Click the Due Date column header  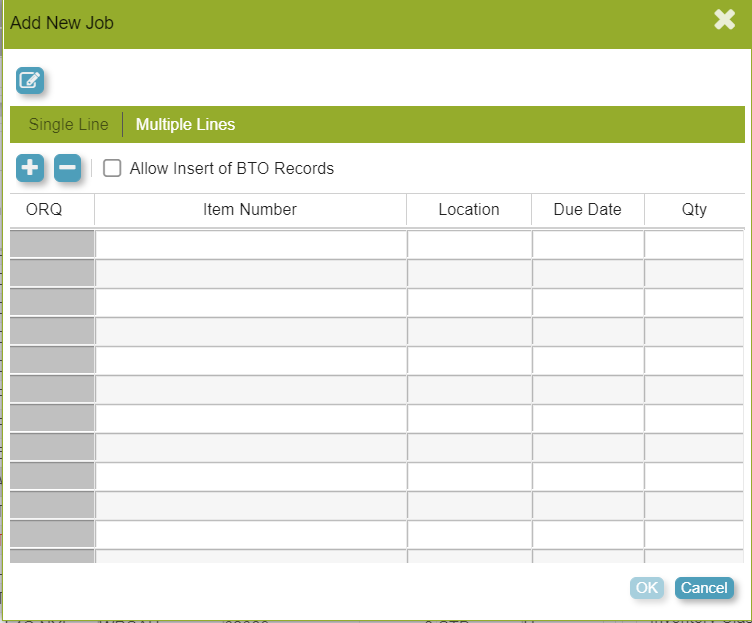[x=587, y=210]
